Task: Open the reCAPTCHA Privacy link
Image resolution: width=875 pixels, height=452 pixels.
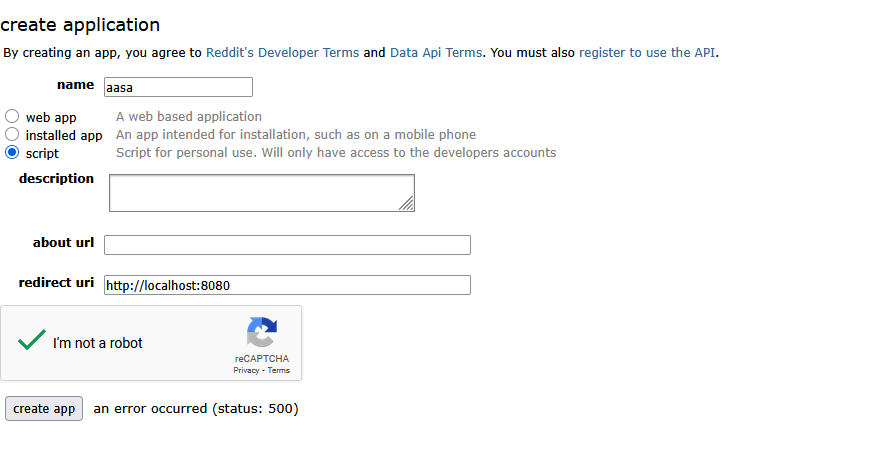Action: (246, 370)
